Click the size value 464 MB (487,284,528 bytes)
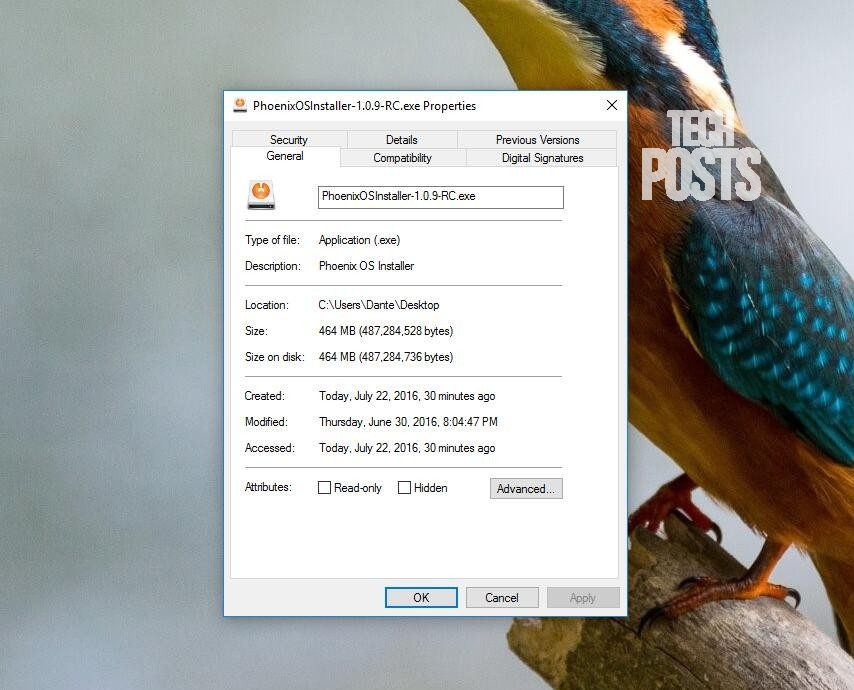 click(386, 331)
